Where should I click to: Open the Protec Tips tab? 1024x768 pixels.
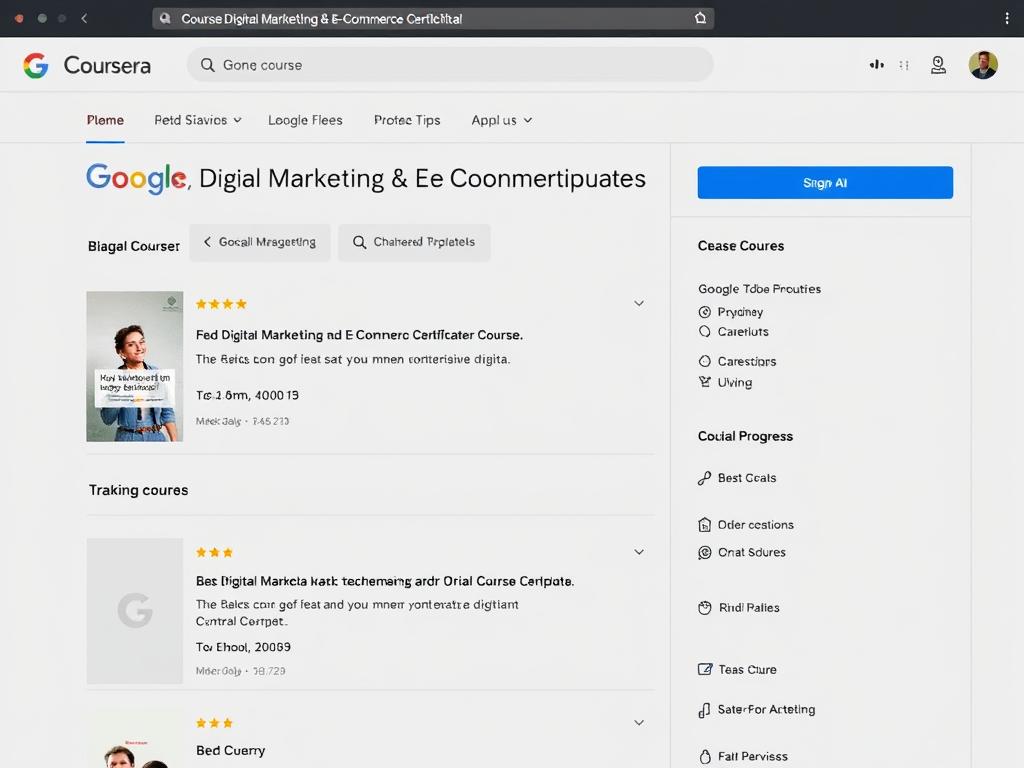tap(407, 120)
